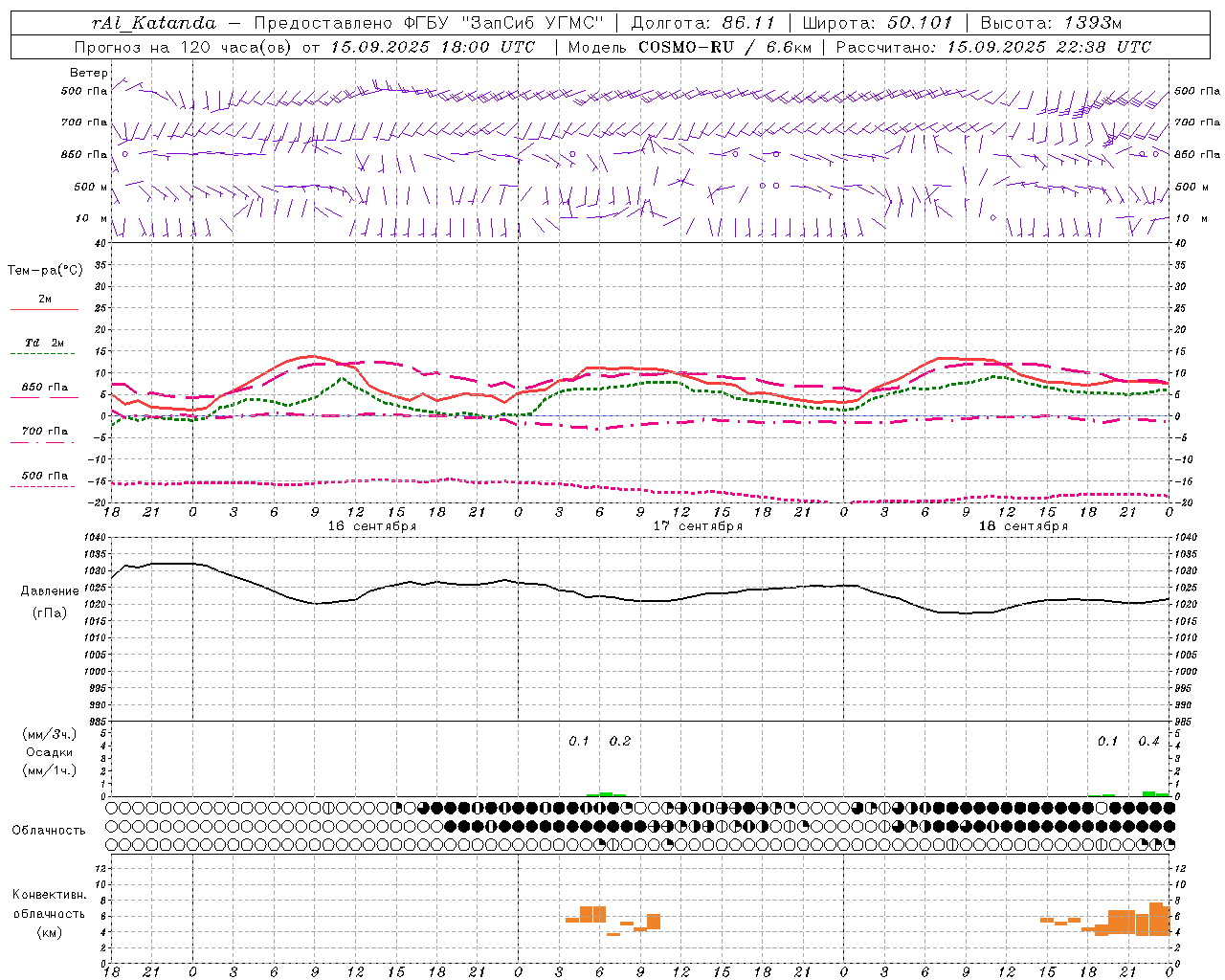Click the Рассчитано: 15.09.2025 22:38 UTC text
The width and height of the screenshot is (1225, 980).
[993, 46]
